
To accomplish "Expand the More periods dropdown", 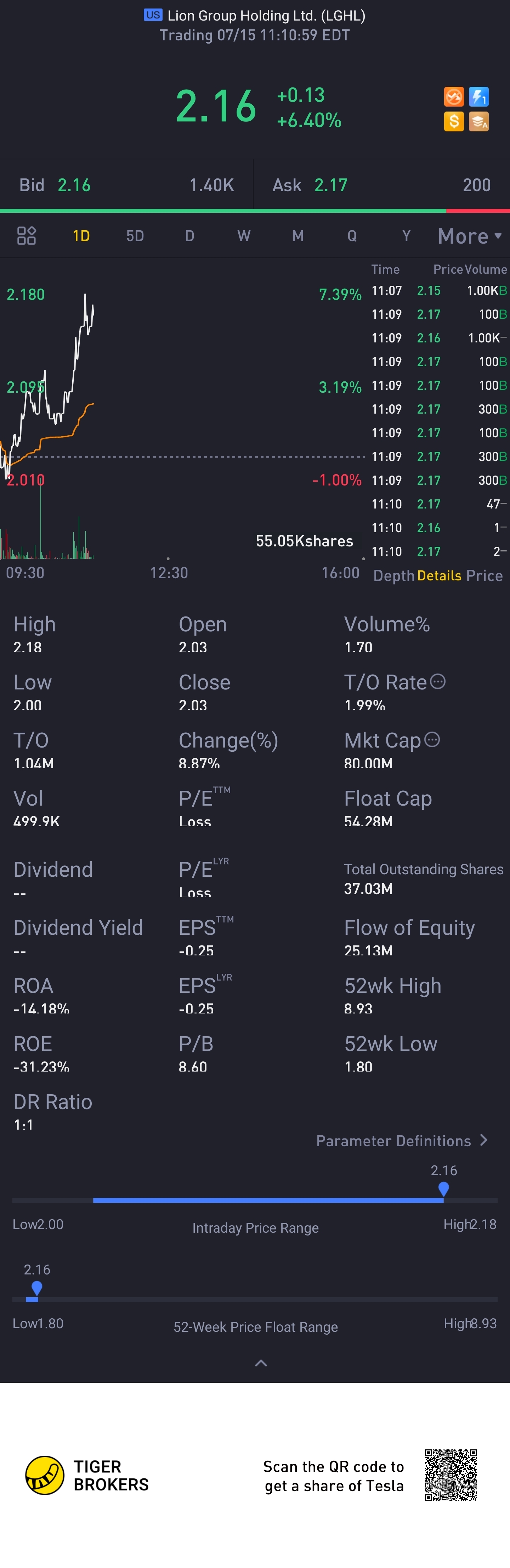I will coord(470,236).
